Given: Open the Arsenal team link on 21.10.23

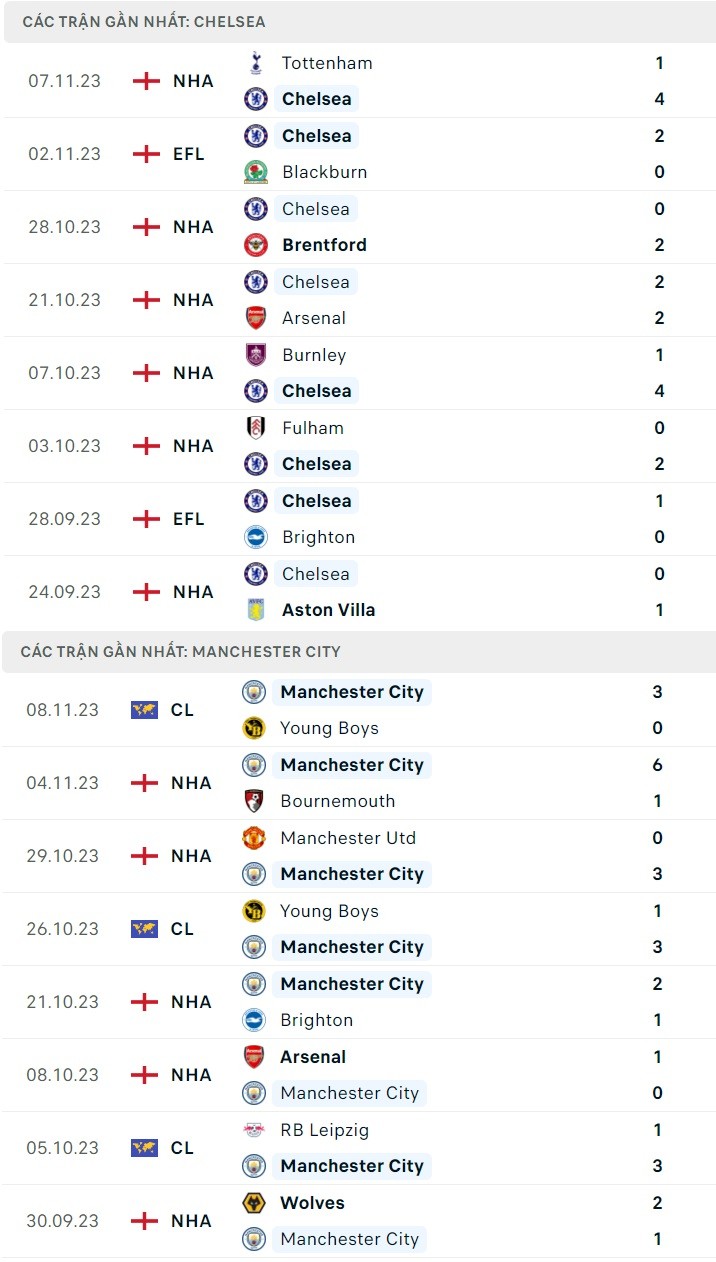Looking at the screenshot, I should pos(314,318).
